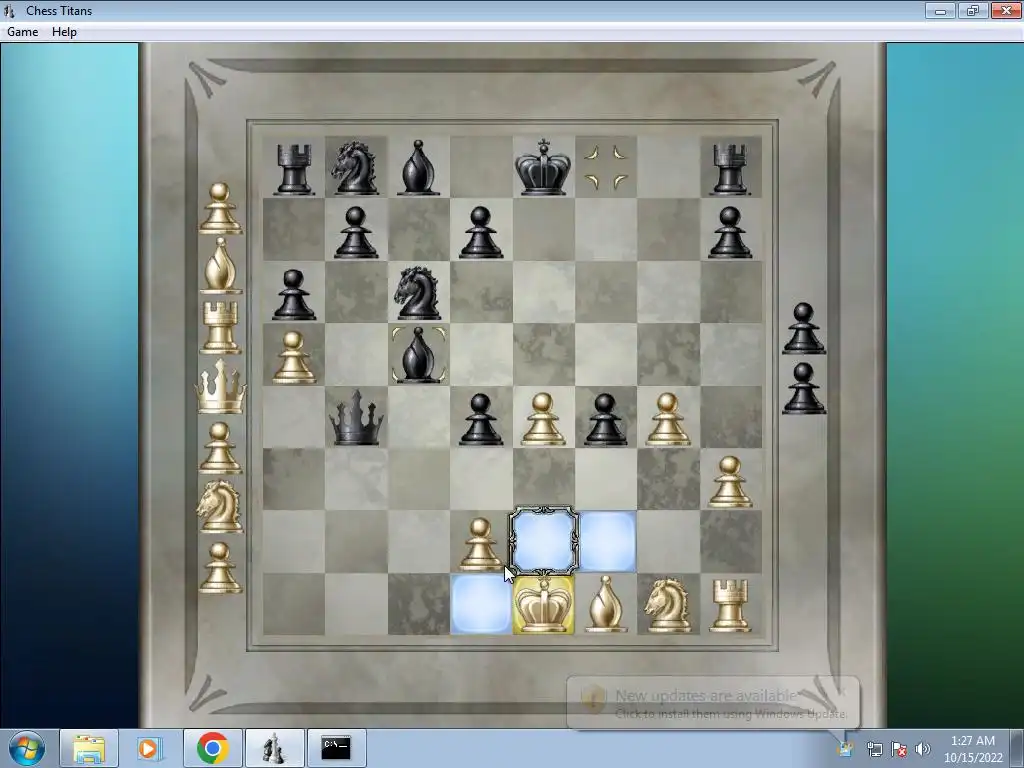Pick the white pawn on e4
The height and width of the screenshot is (768, 1024).
click(x=543, y=419)
